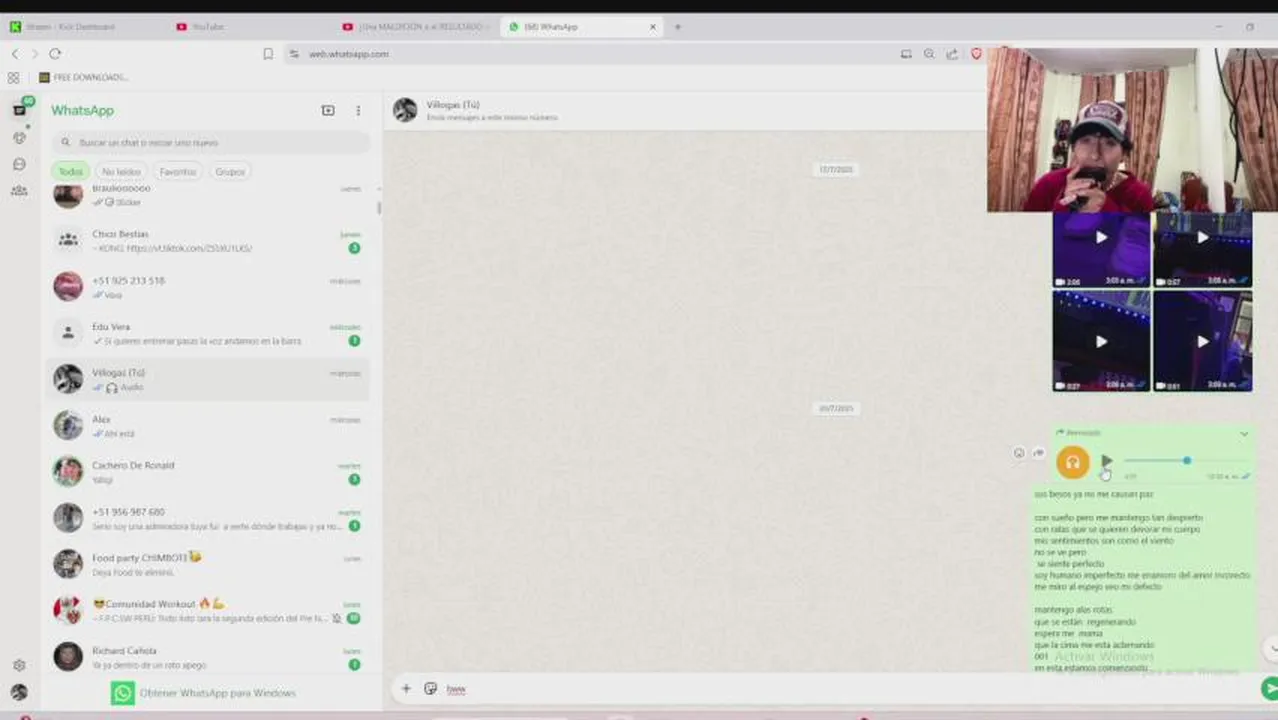
Task: Forward the audio message using arrow icon
Action: point(1038,453)
